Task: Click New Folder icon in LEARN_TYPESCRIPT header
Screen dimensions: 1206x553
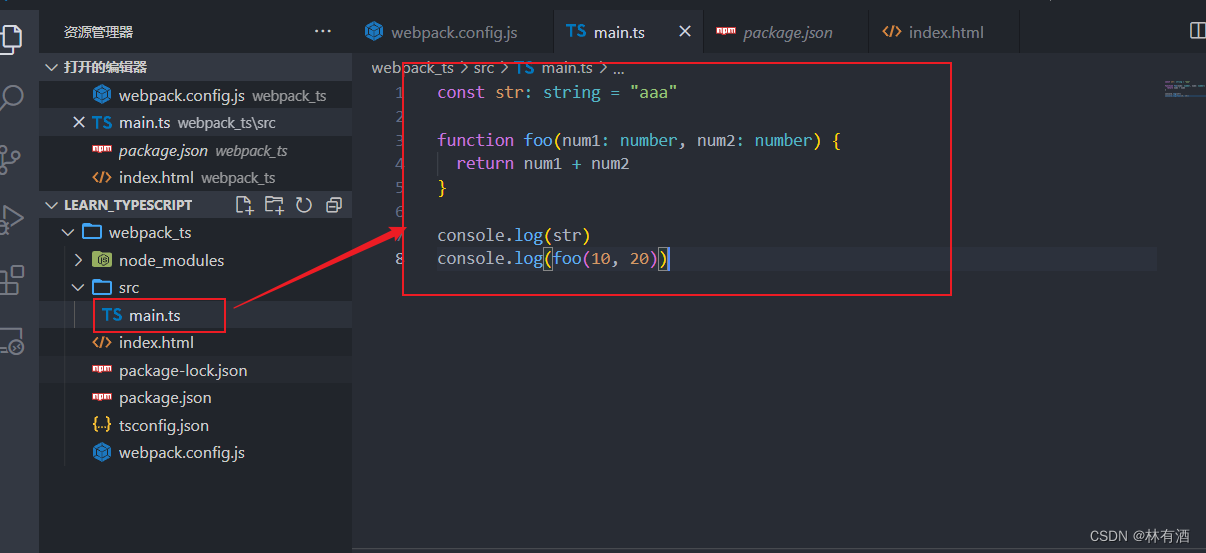Action: point(274,205)
